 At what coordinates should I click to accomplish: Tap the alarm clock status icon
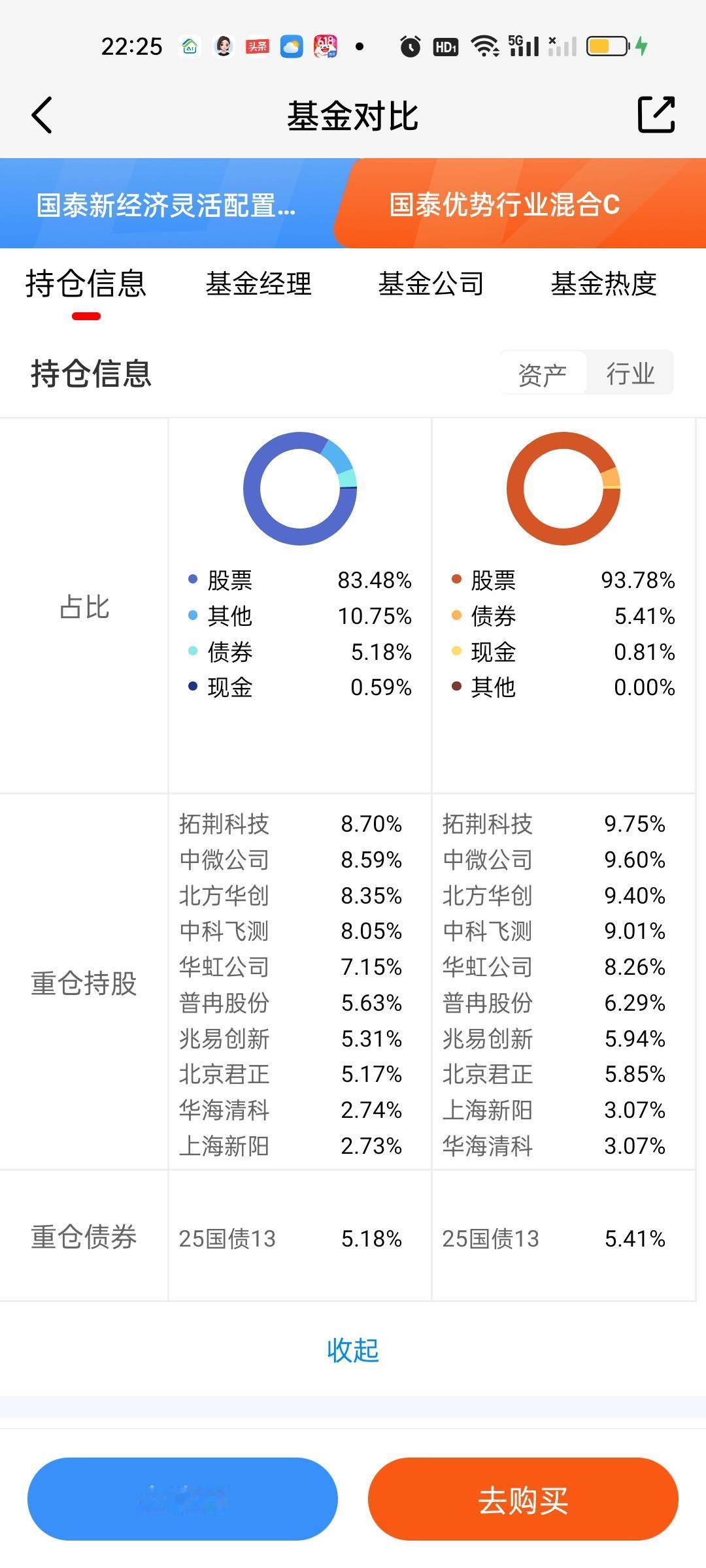[x=411, y=46]
